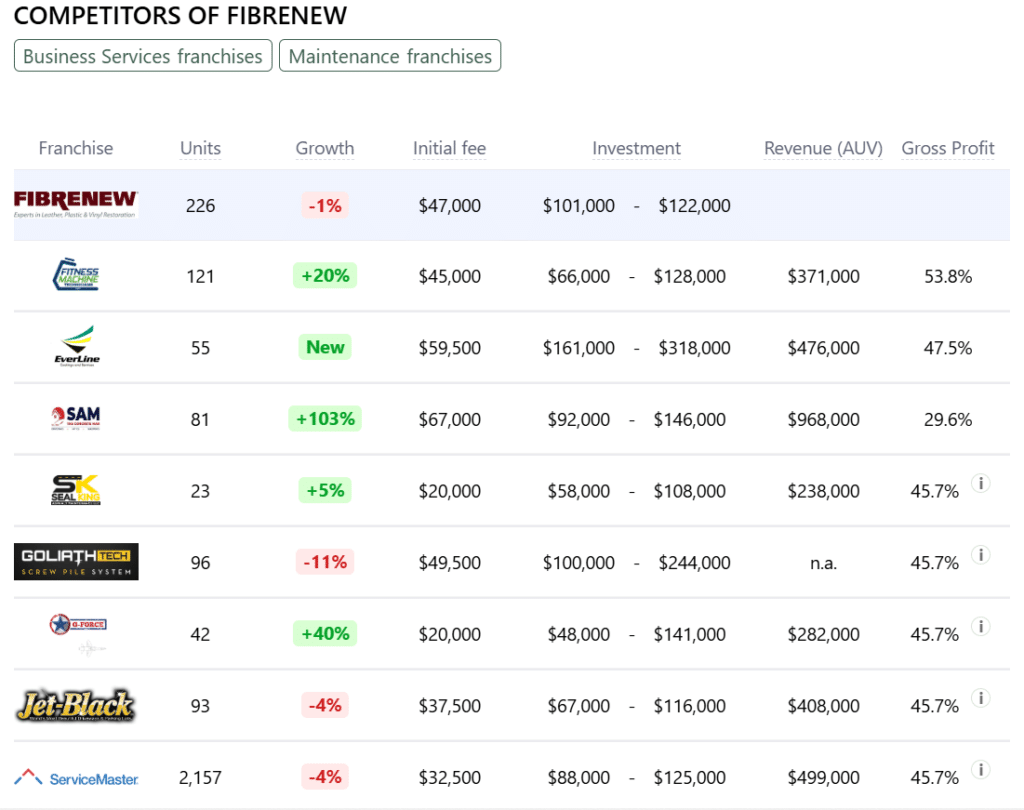Sort by the Growth column header
This screenshot has height=810, width=1024.
click(325, 148)
